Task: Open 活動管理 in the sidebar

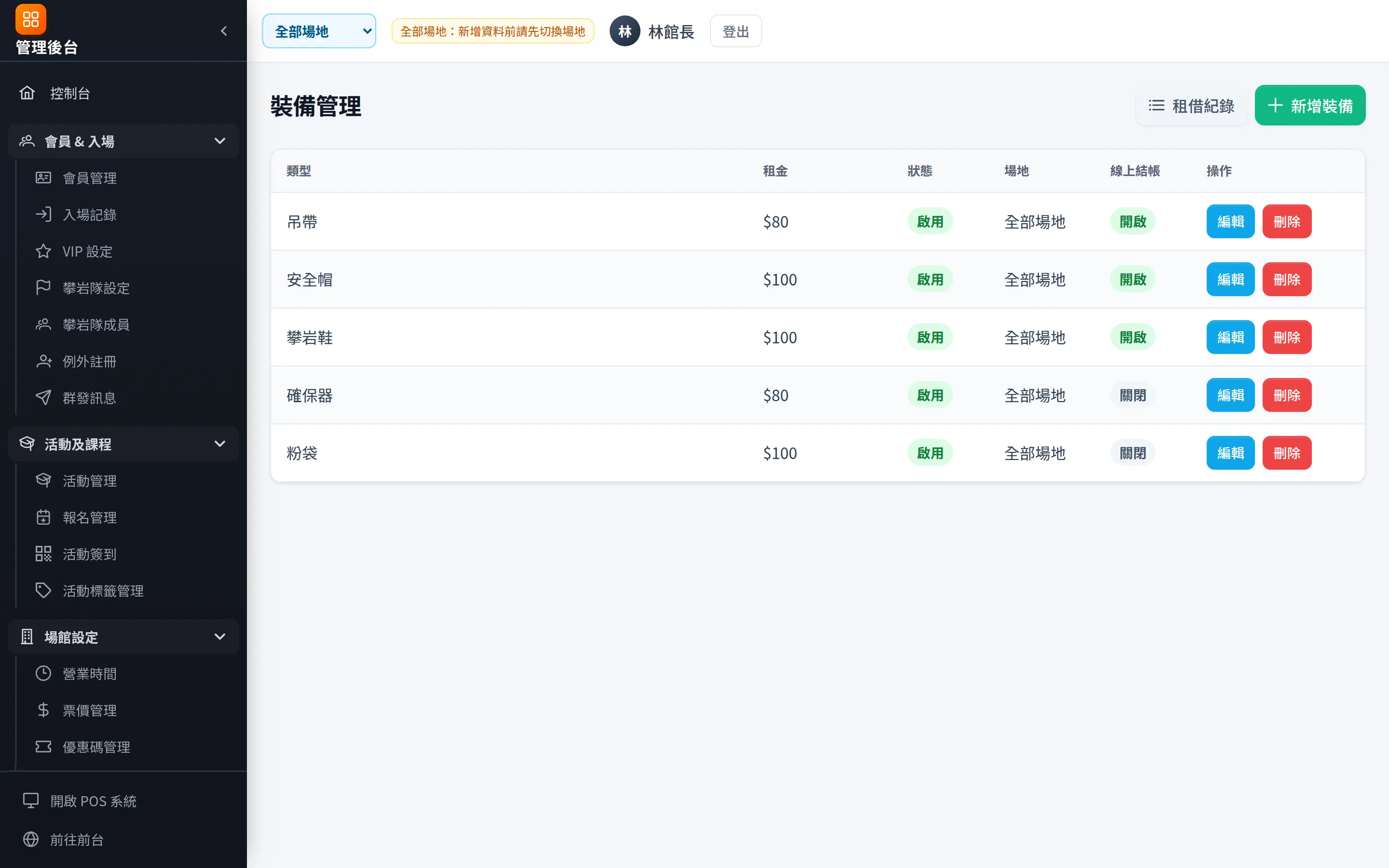Action: [90, 480]
